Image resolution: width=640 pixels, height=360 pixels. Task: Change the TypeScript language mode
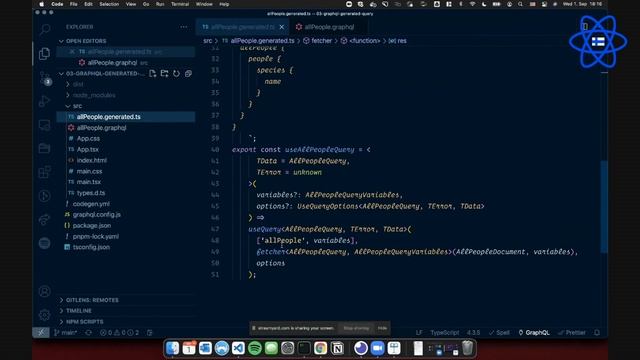pos(444,333)
